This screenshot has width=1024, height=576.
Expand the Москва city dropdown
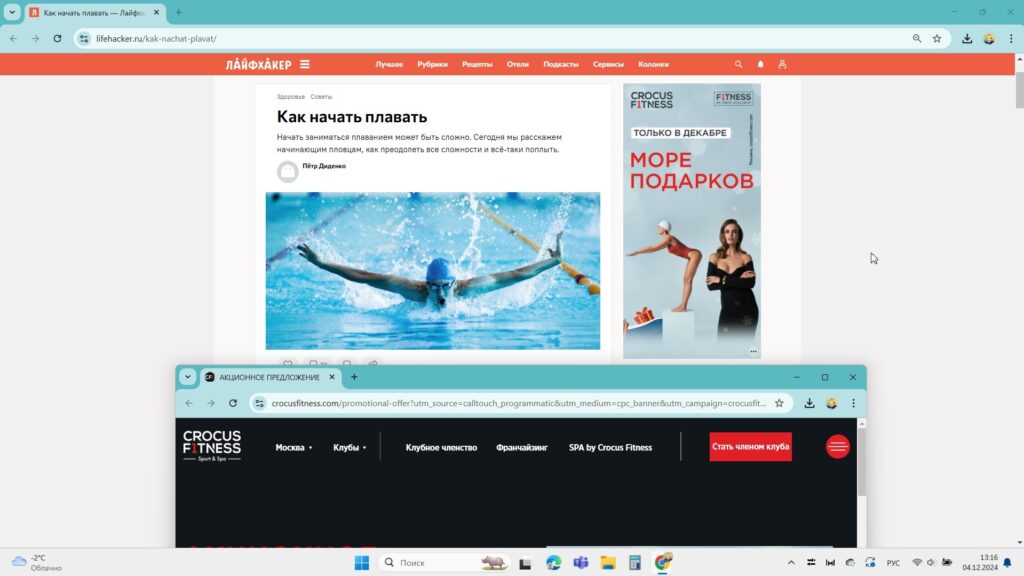(x=294, y=448)
